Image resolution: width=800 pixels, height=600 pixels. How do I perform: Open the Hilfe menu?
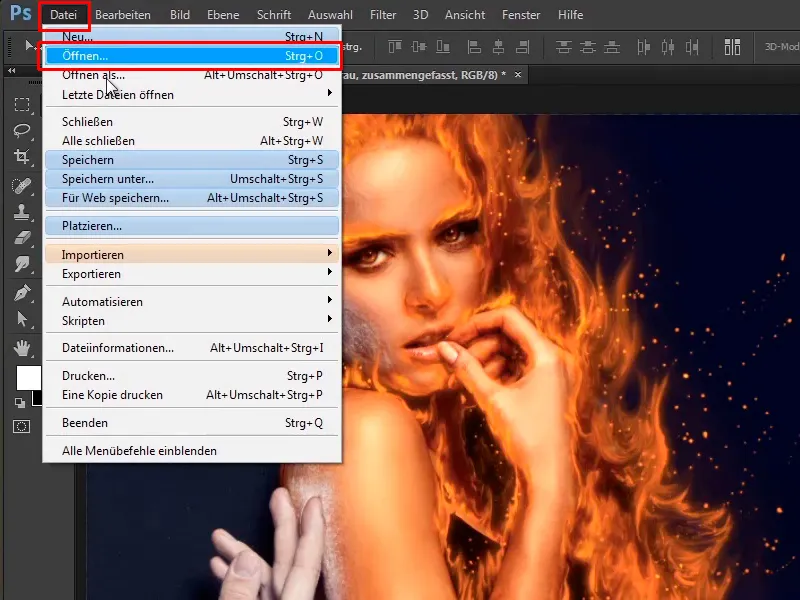coord(570,15)
